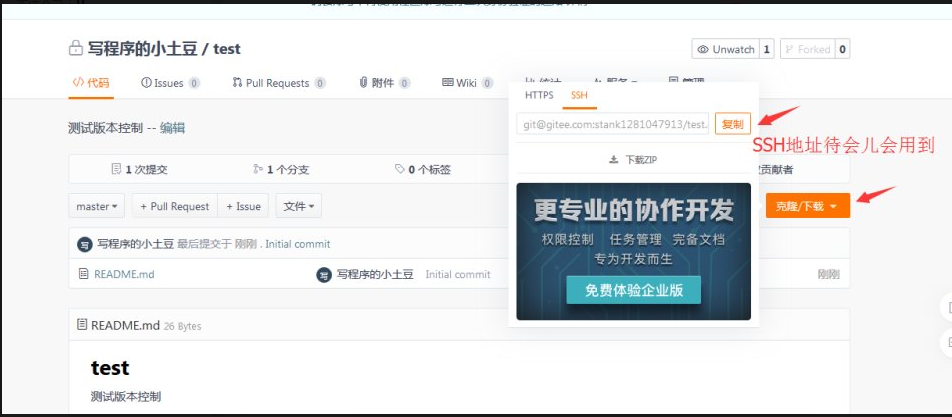Open the README.md file link

(x=124, y=274)
